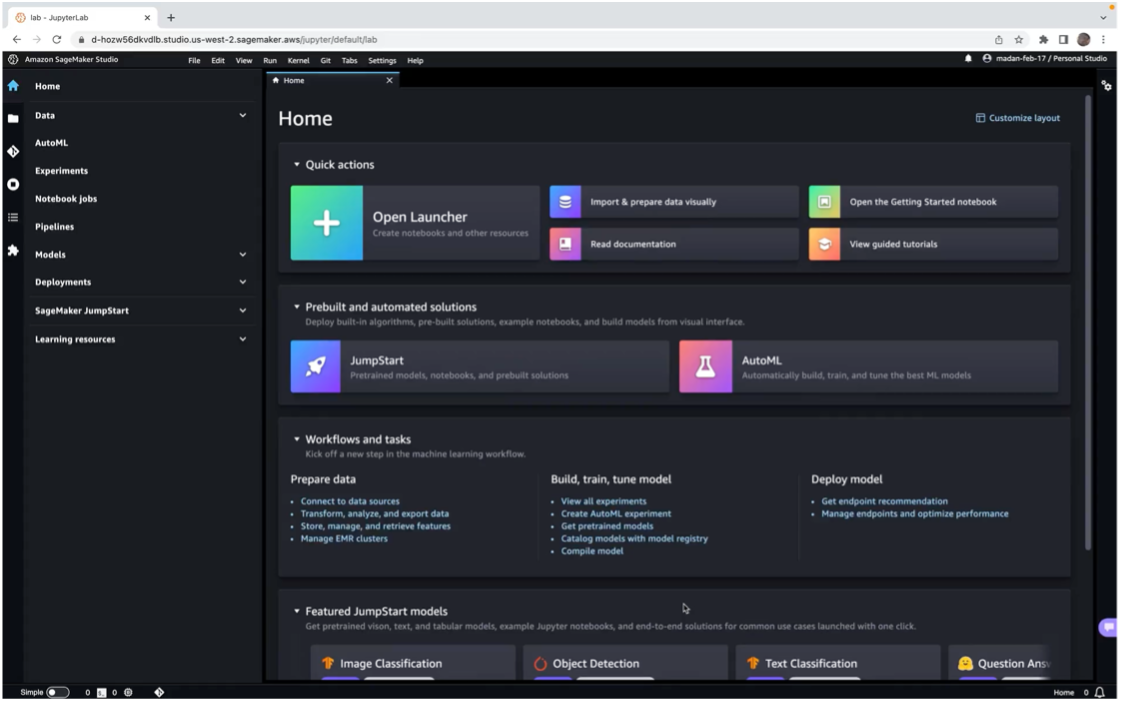Open the extensions puzzle icon in sidebar

[13, 250]
